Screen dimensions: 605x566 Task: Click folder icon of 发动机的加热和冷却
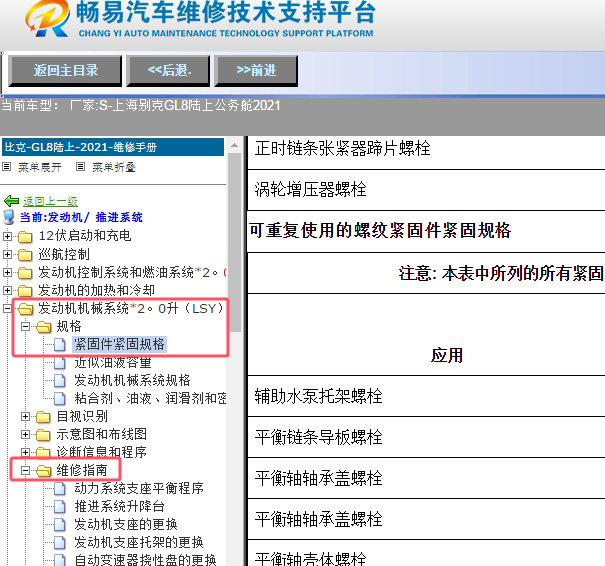tap(25, 291)
